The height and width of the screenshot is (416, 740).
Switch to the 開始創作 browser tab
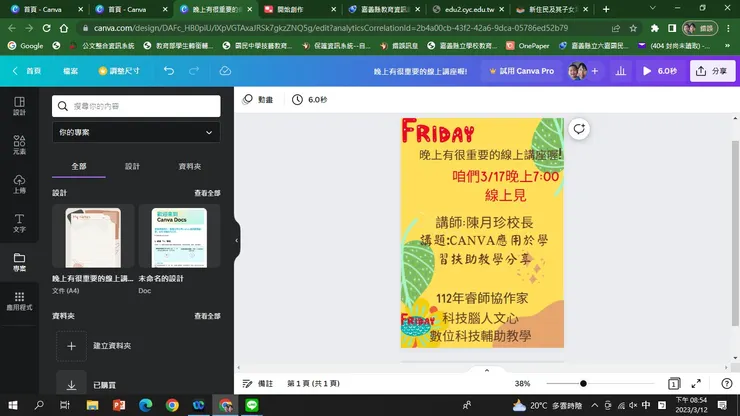click(301, 9)
